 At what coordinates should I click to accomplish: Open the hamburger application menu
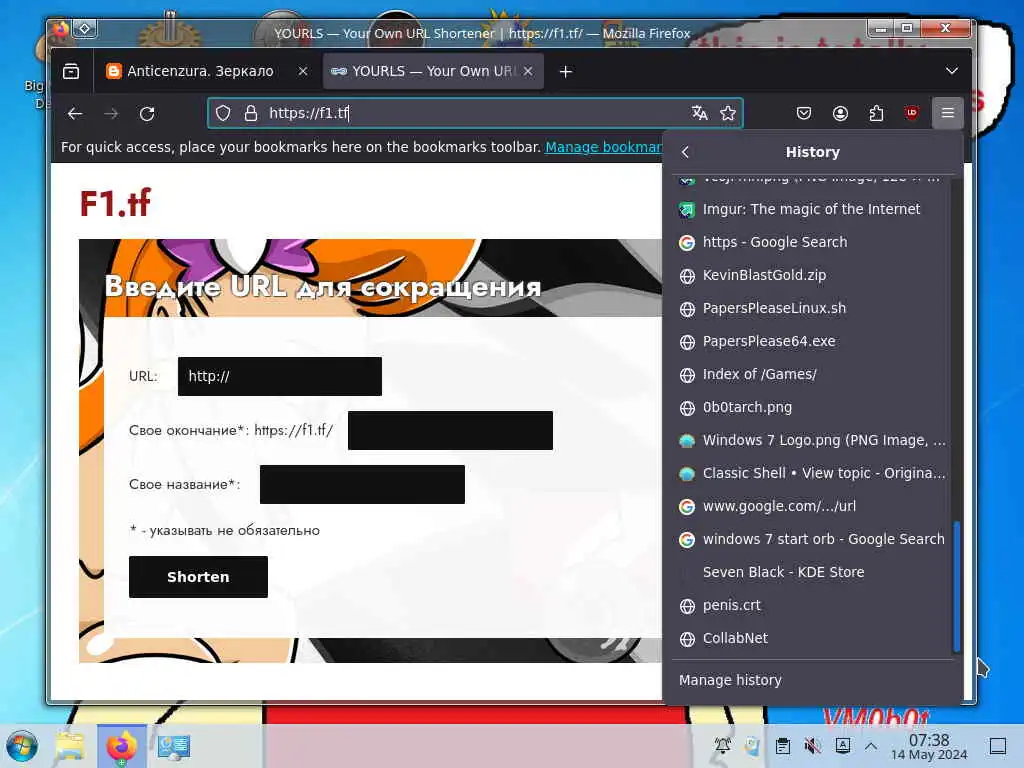point(948,113)
